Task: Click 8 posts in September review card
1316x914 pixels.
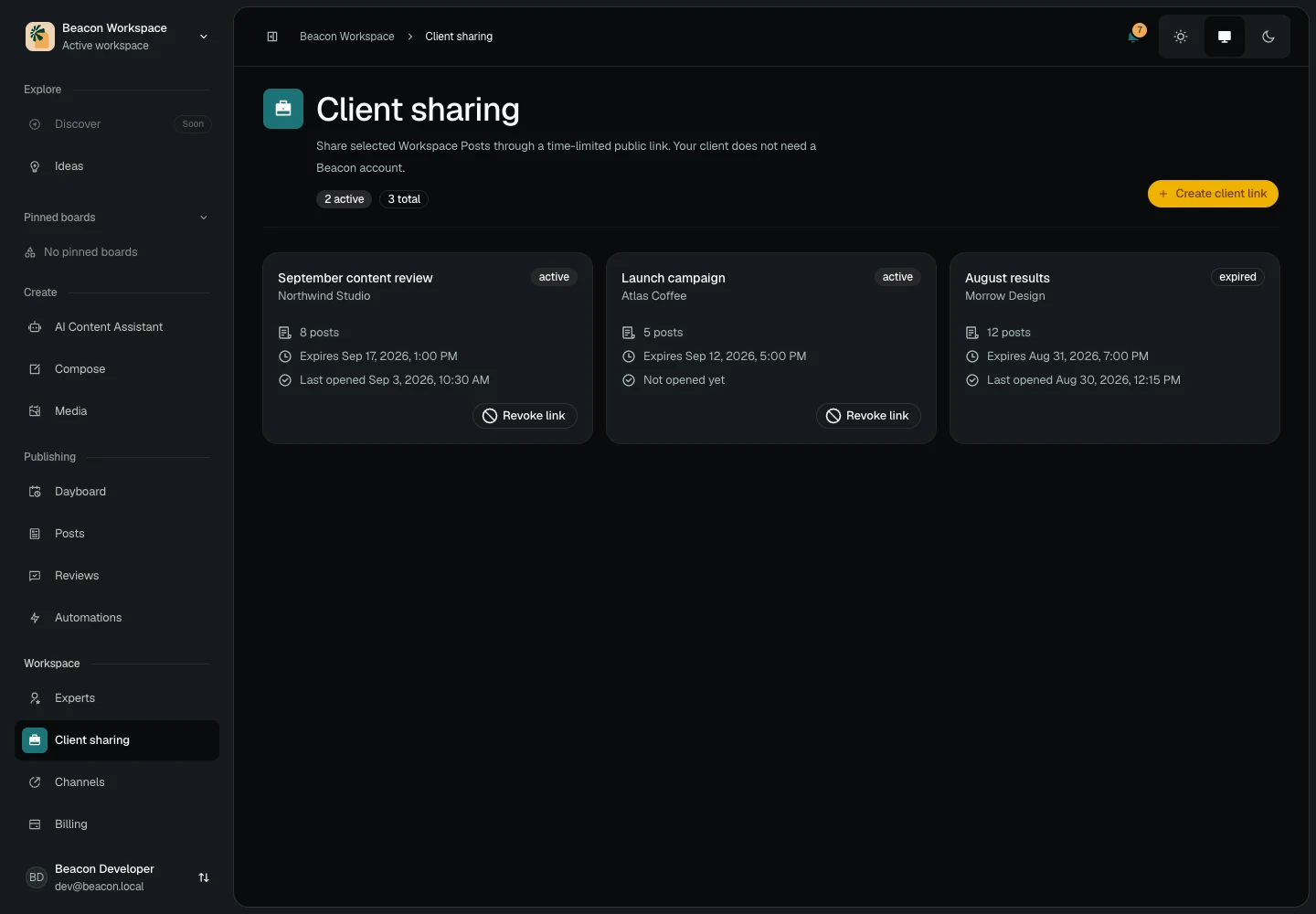Action: click(319, 333)
